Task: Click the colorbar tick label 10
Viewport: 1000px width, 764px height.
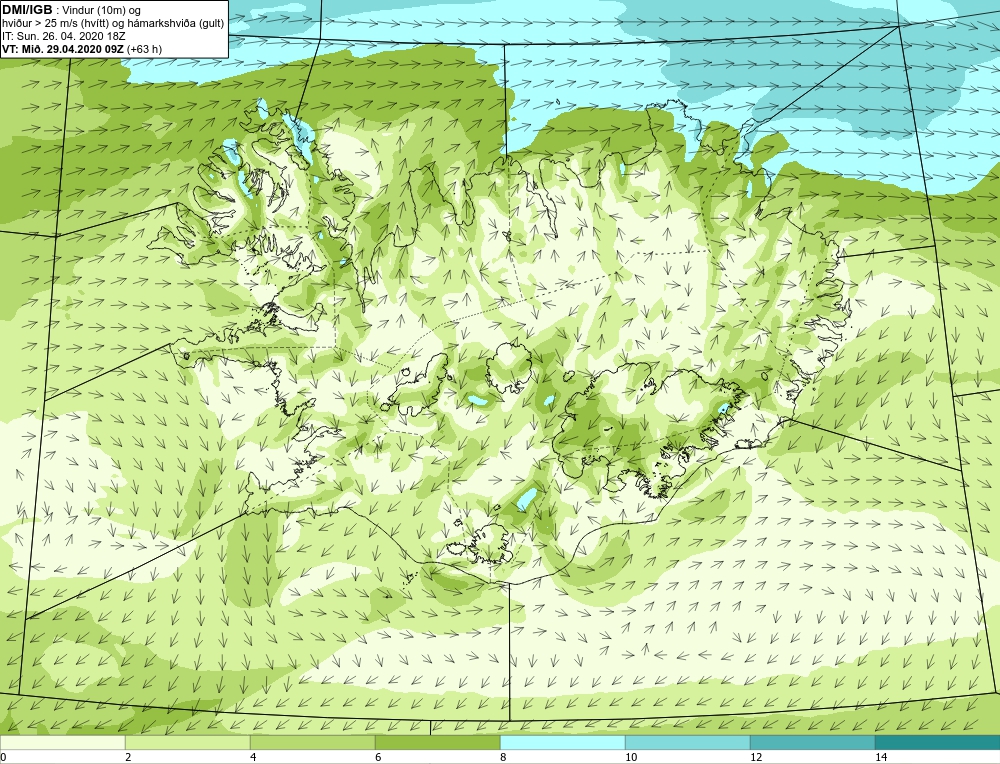Action: [631, 758]
